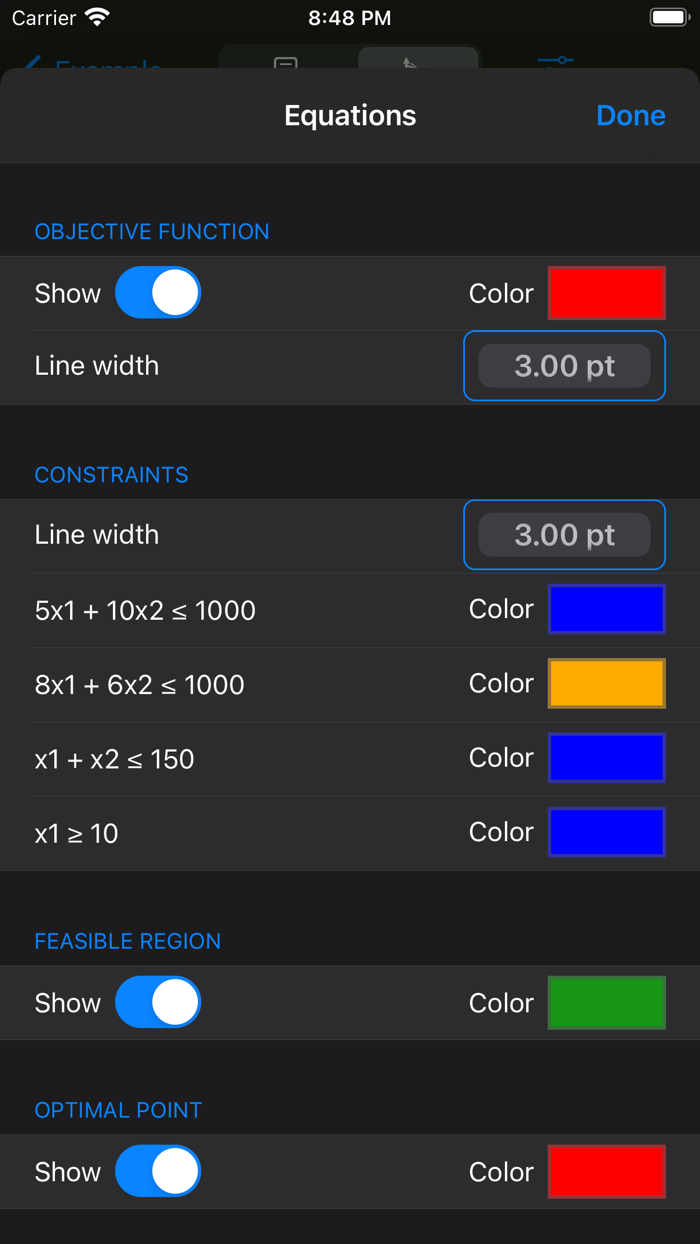Click the Optimal Point red color swatch
The image size is (700, 1244).
(606, 1171)
